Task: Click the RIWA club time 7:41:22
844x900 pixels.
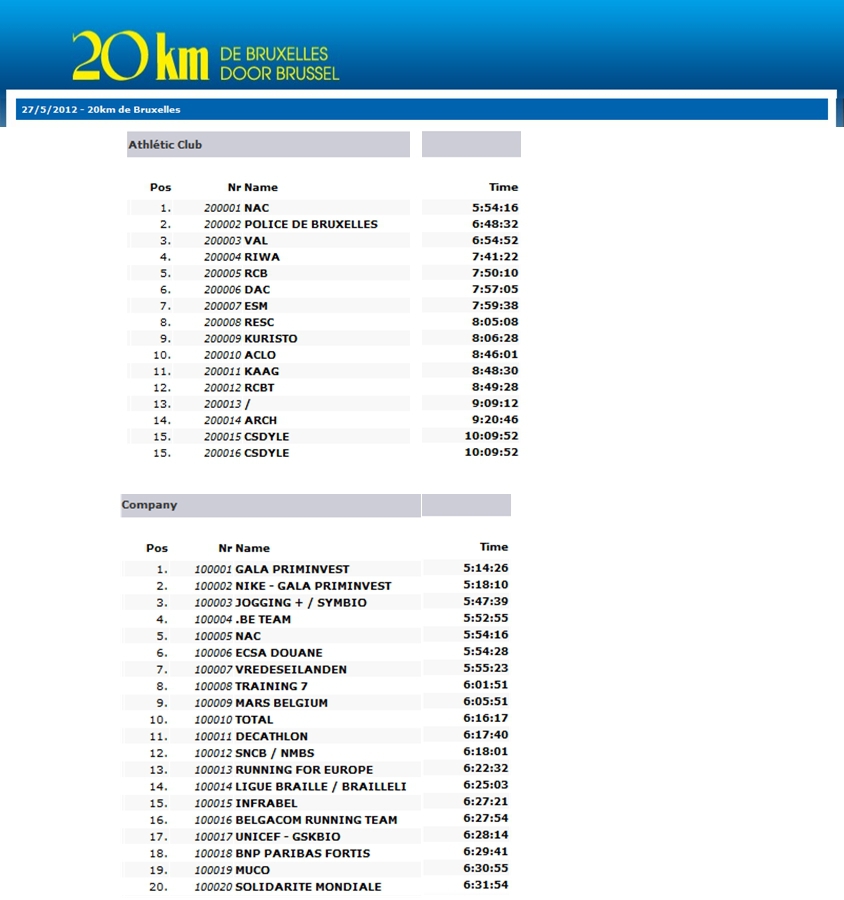Action: (x=494, y=257)
